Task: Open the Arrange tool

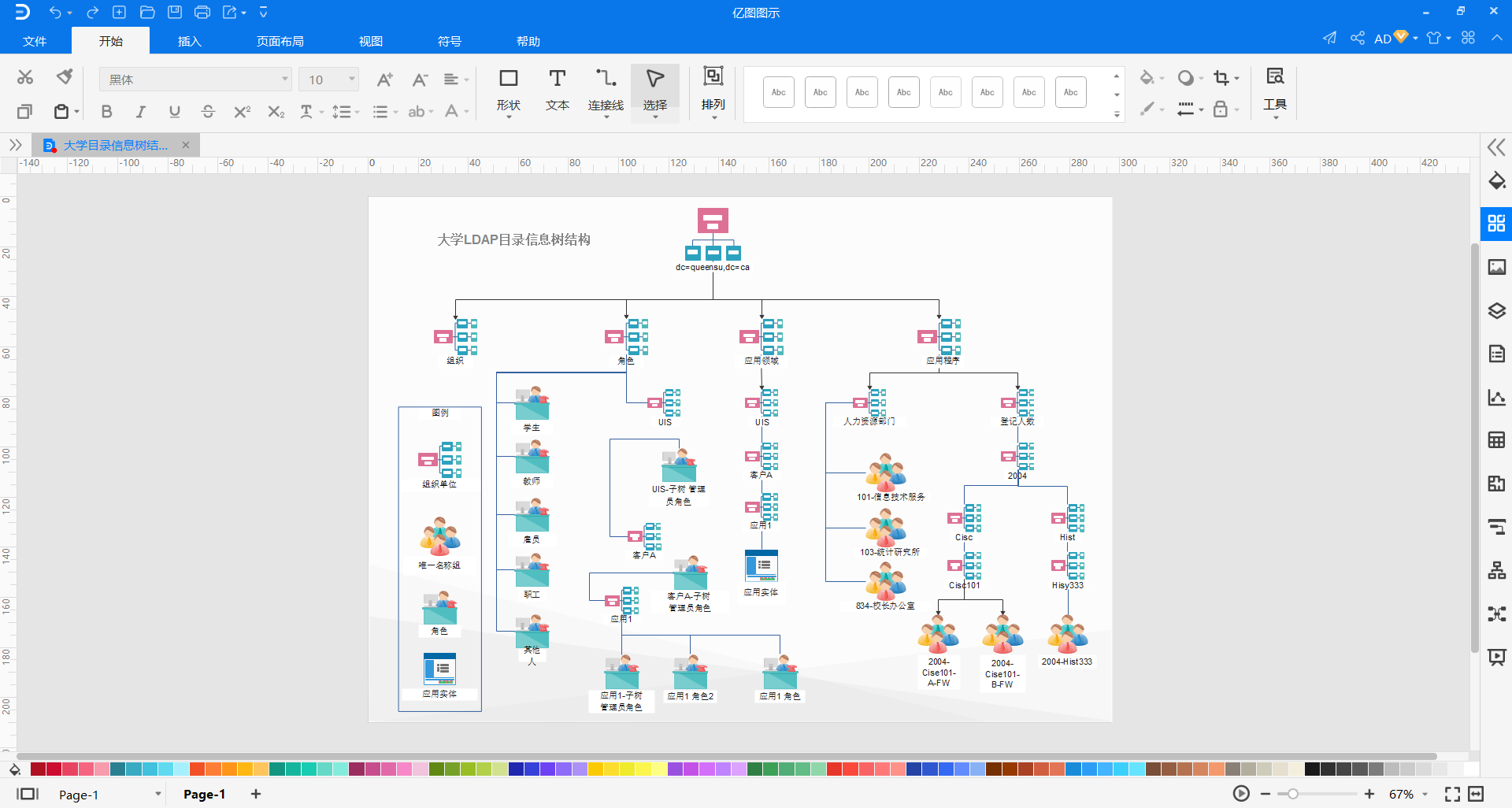Action: 713,91
